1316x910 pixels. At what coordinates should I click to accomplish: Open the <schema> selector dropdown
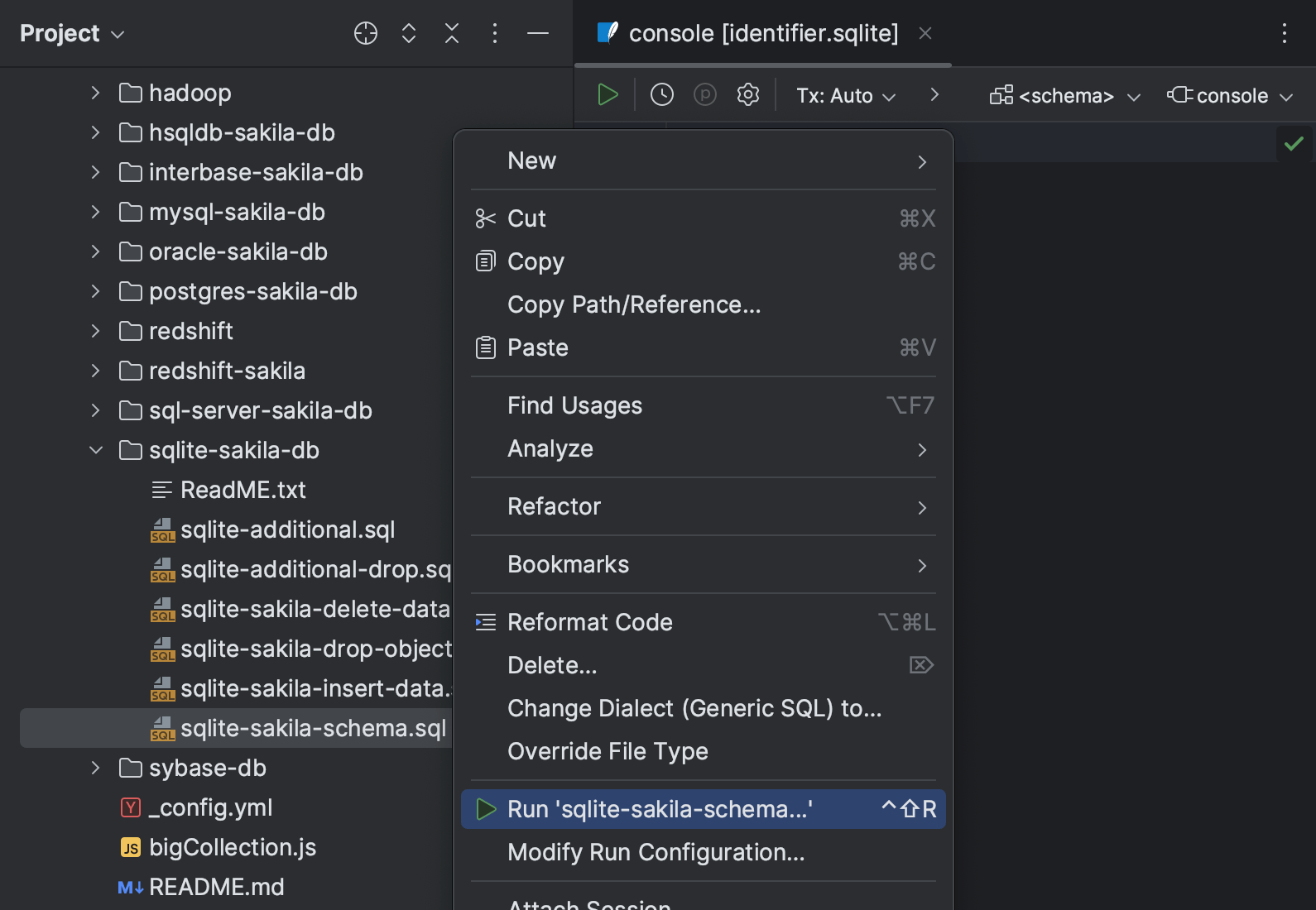1065,96
